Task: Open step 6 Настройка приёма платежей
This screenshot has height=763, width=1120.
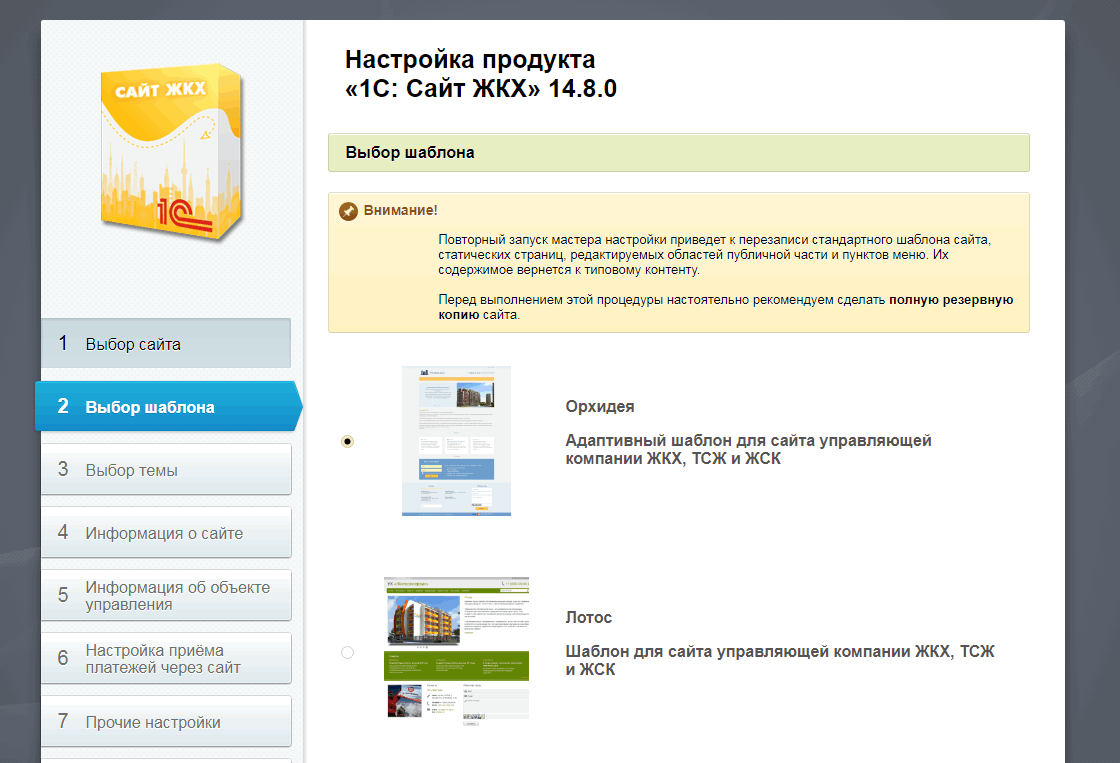Action: [x=166, y=658]
